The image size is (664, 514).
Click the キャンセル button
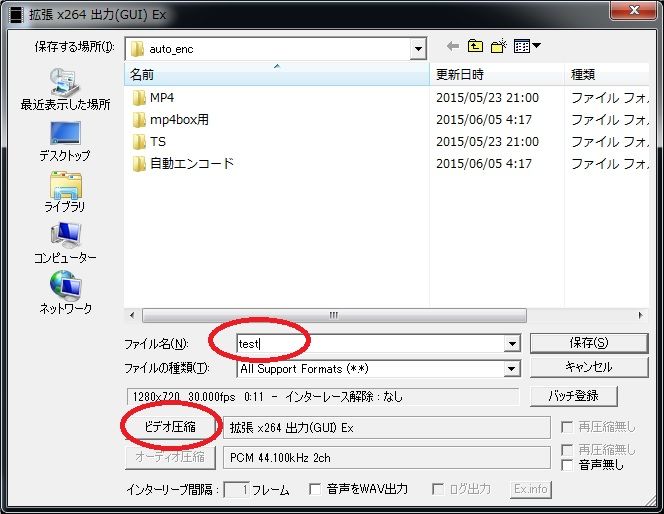pos(589,367)
